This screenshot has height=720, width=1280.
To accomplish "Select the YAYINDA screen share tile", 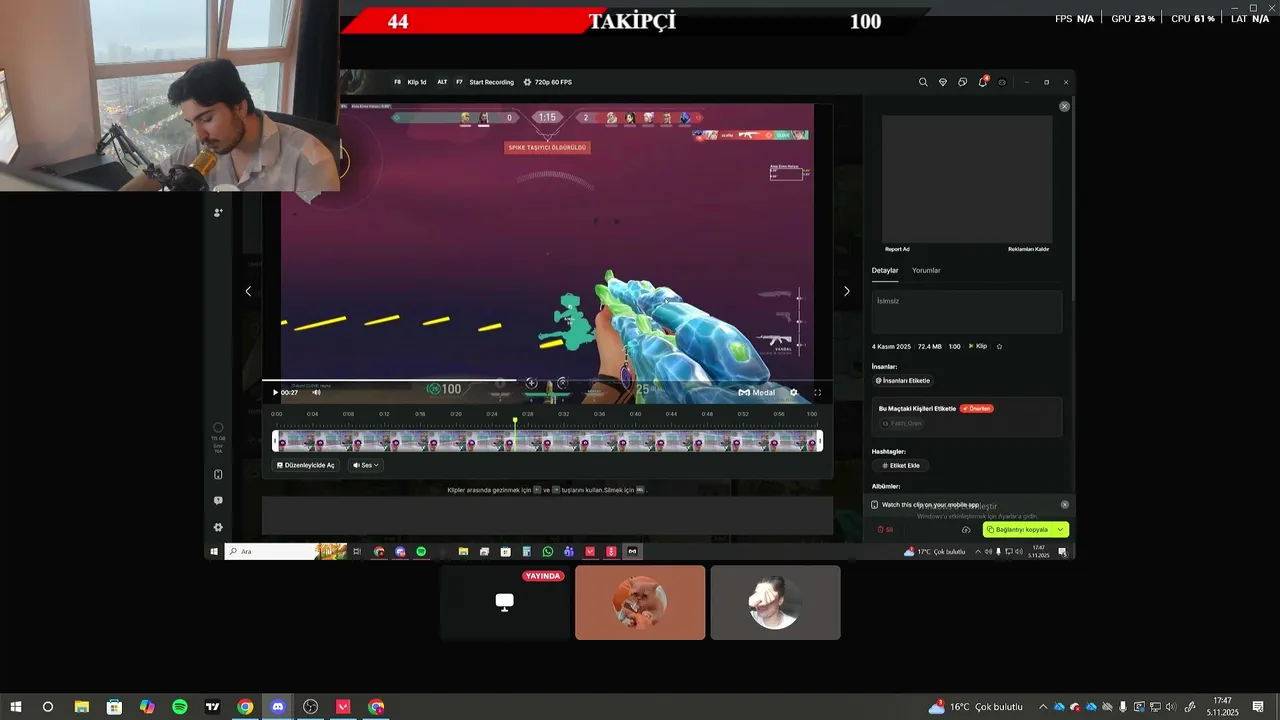I will tap(505, 602).
